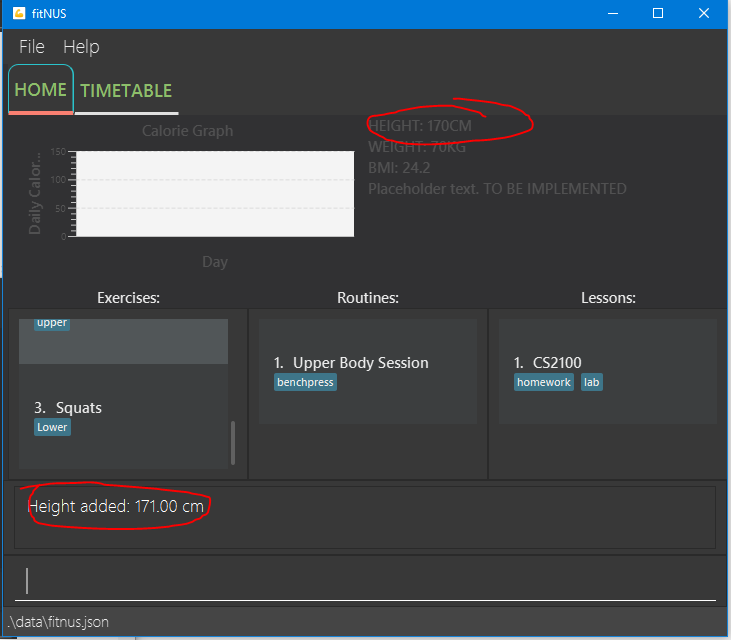Viewport: 731px width, 640px height.
Task: Click the Placeholder text label
Action: point(497,189)
